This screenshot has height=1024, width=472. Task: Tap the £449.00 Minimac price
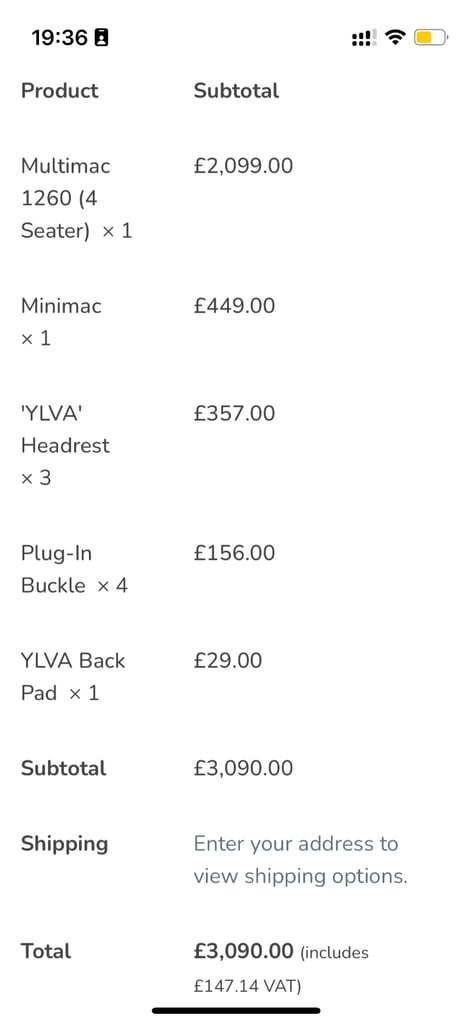click(x=234, y=306)
